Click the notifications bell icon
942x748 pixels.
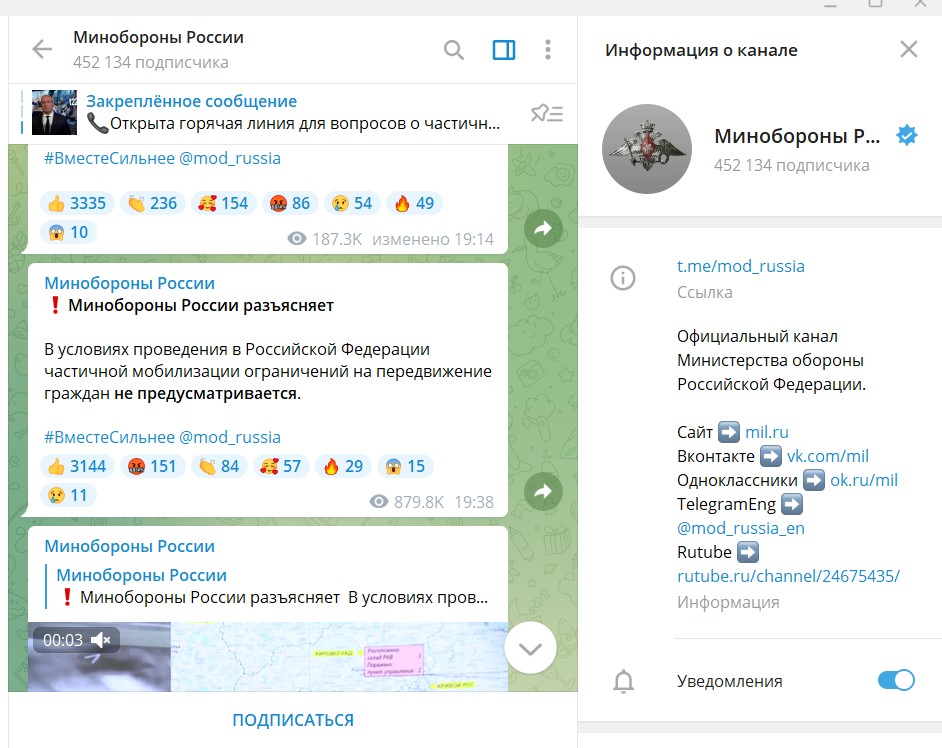click(x=623, y=681)
